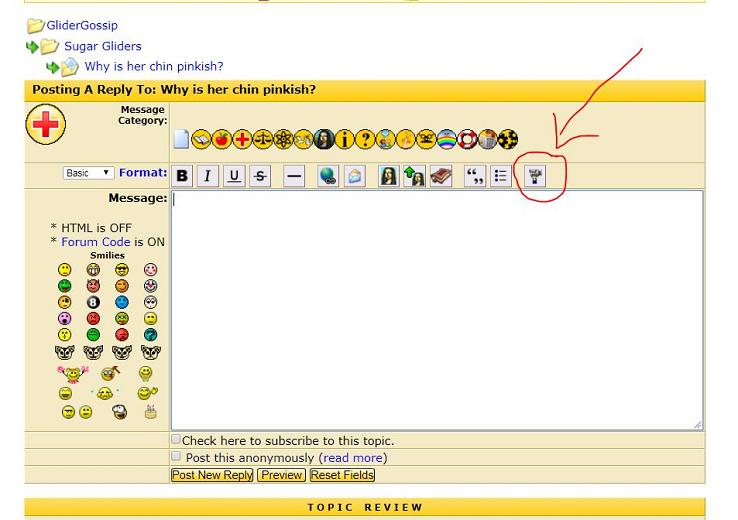
Task: Submit with Post New Reply button
Action: click(212, 475)
